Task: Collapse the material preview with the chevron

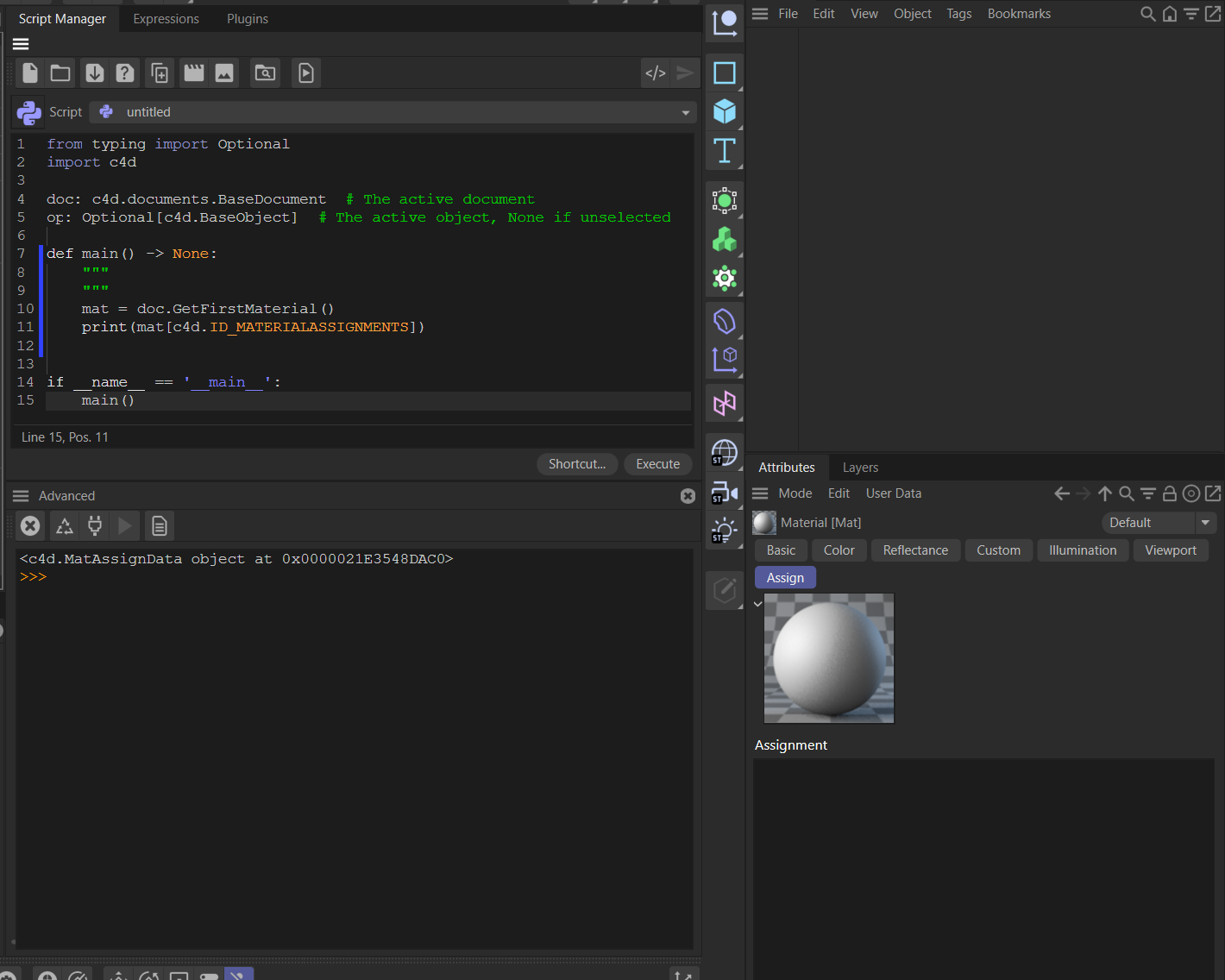Action: tap(757, 604)
